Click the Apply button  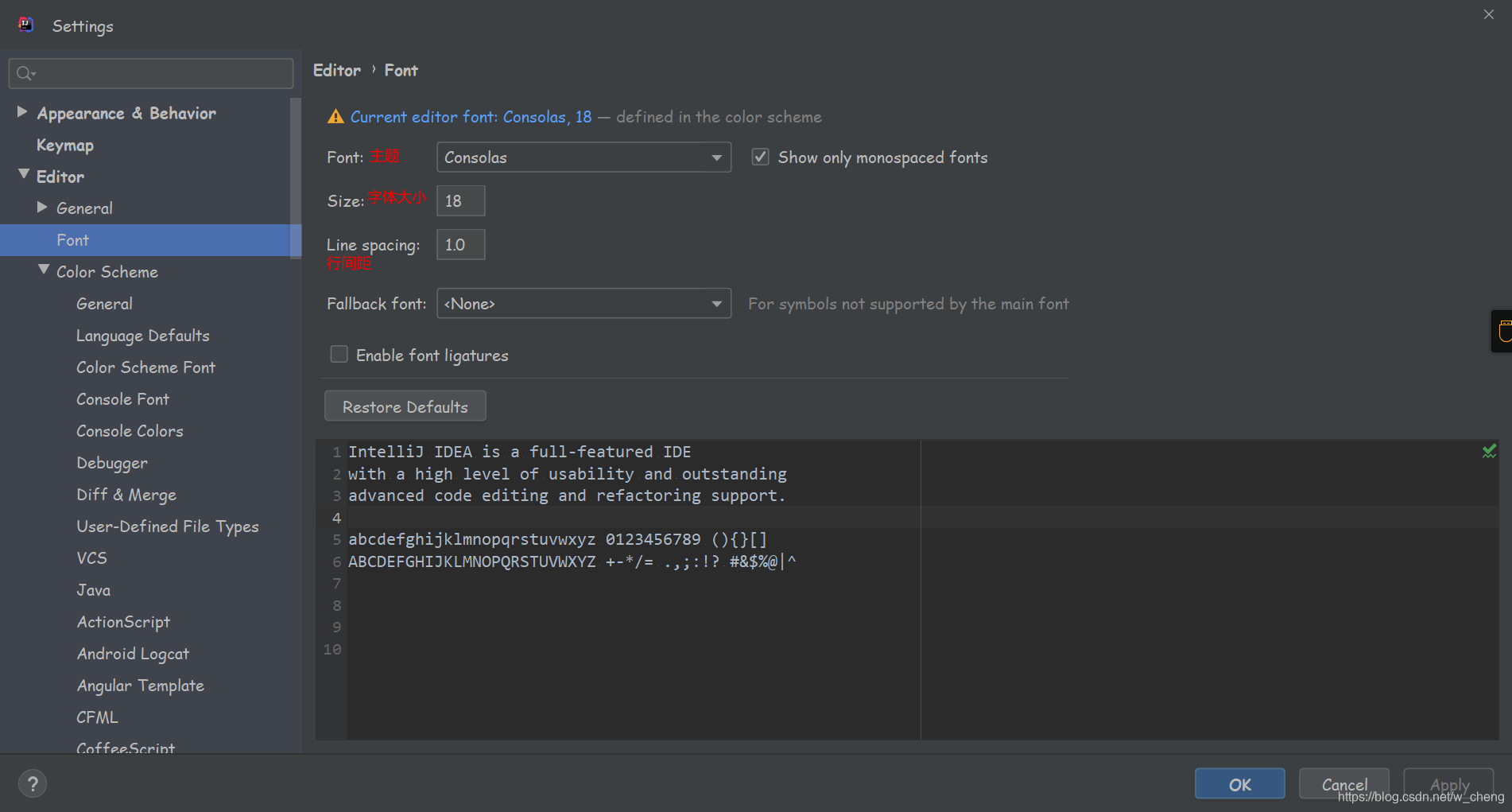click(x=1448, y=784)
